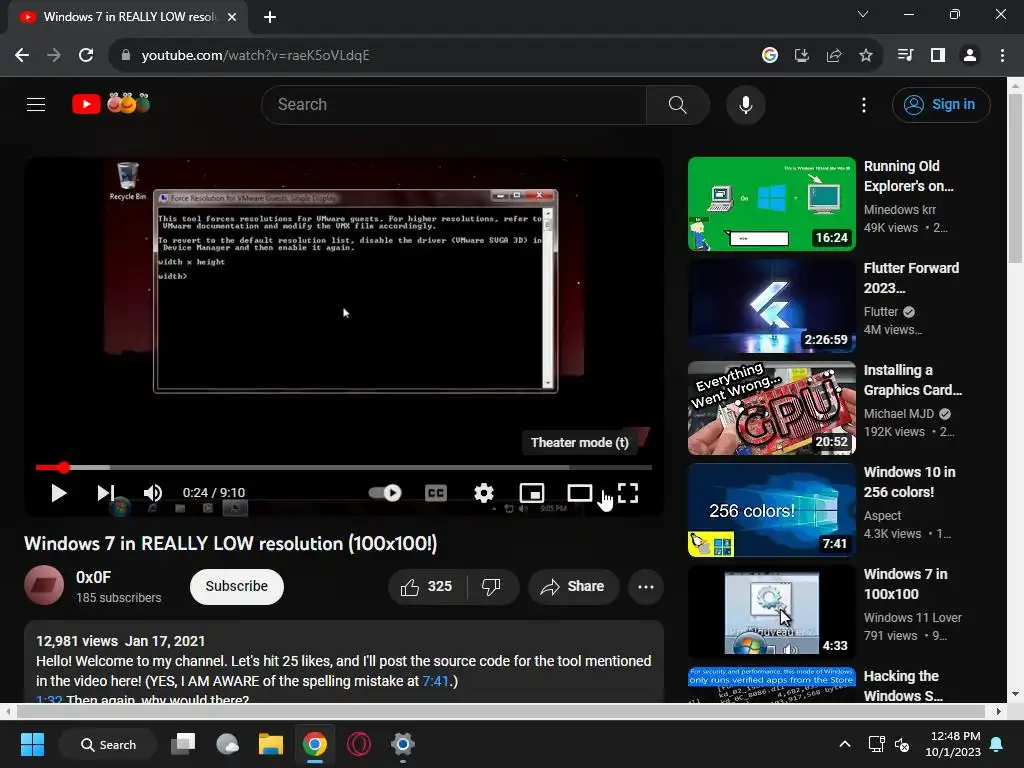
Task: Open Chrome side panel
Action: click(938, 56)
